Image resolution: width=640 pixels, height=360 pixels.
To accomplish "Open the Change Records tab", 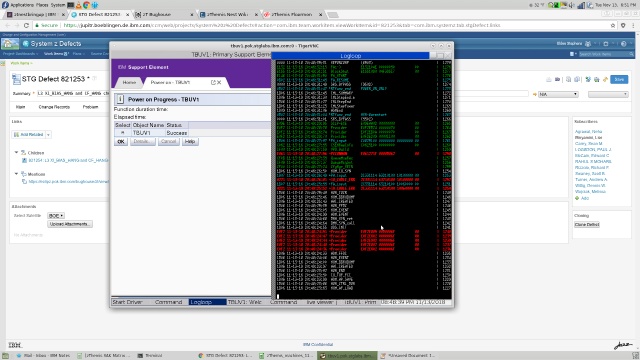I will [x=54, y=107].
